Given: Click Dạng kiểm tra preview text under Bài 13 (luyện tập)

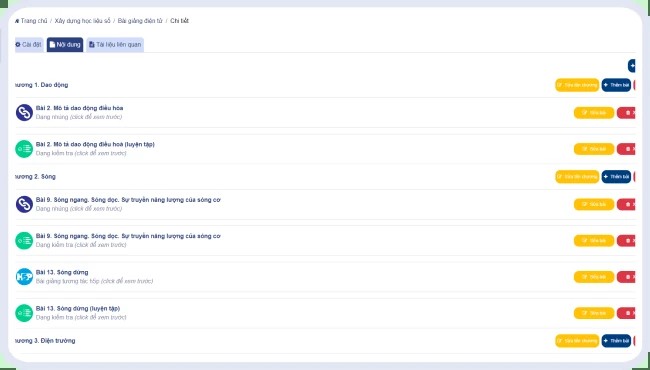Looking at the screenshot, I should point(81,317).
